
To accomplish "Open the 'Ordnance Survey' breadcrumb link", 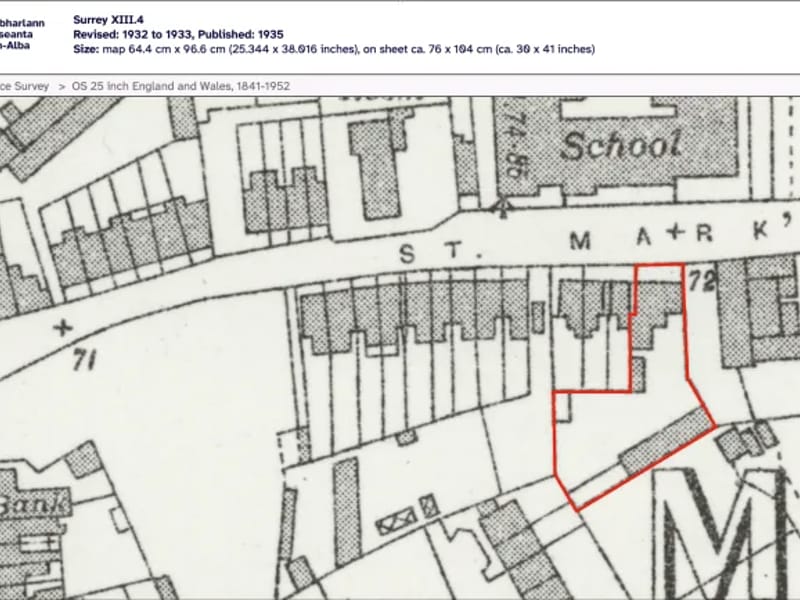I will (x=24, y=86).
